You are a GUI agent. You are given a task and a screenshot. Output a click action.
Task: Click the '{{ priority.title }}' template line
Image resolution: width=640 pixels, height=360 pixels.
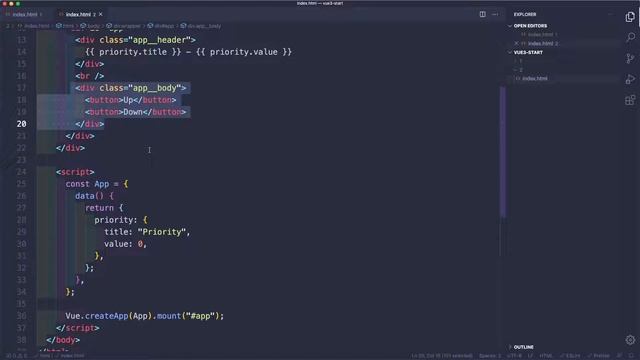click(x=188, y=52)
